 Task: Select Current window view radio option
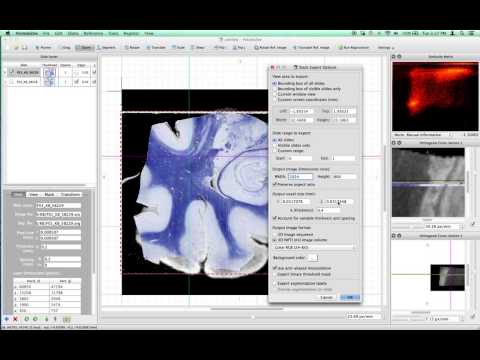pyautogui.click(x=275, y=94)
